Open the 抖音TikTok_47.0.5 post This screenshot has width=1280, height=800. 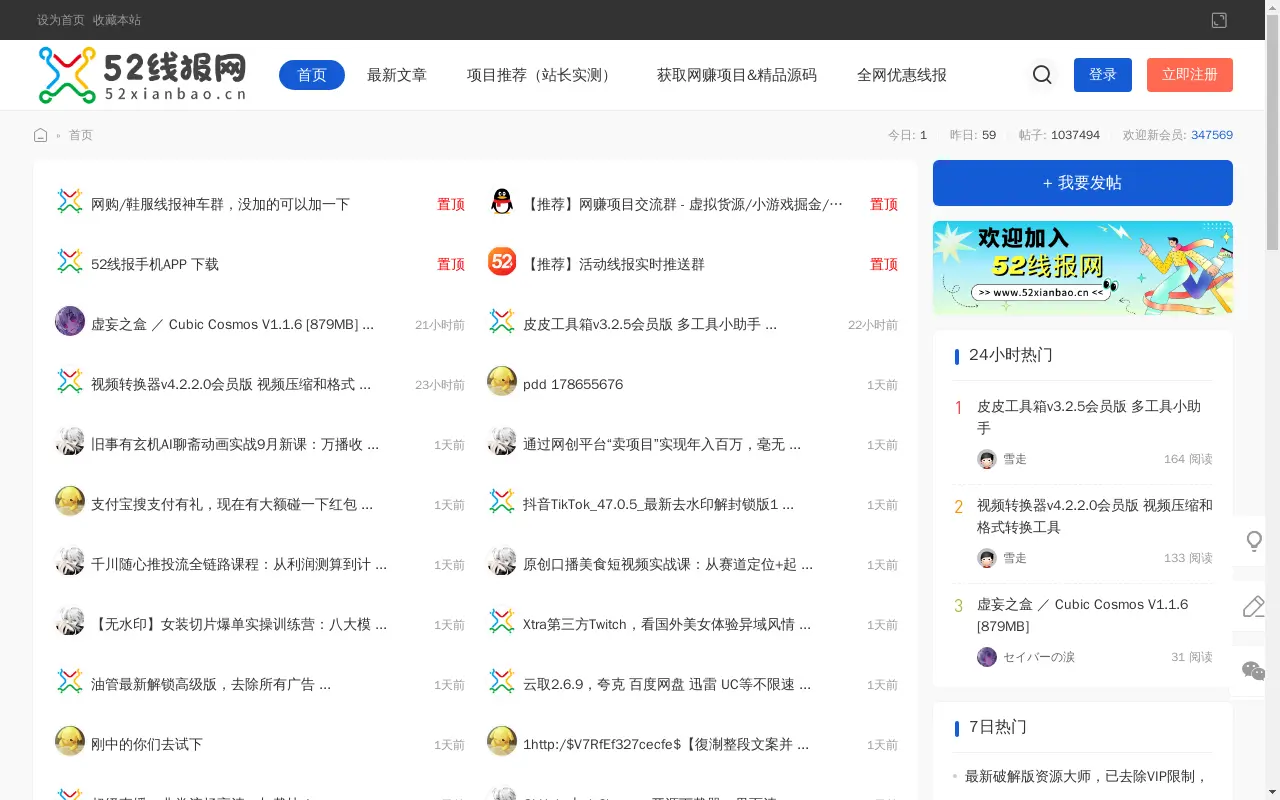click(658, 504)
